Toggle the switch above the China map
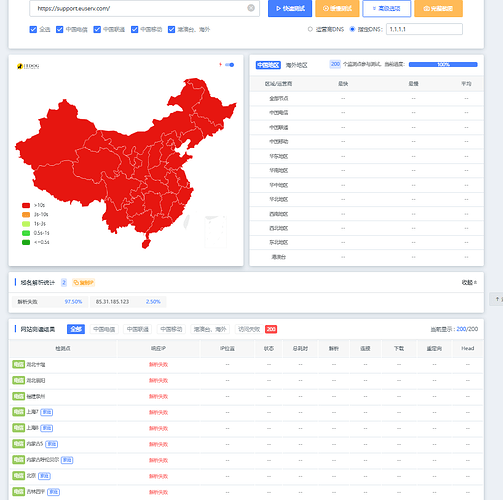 [x=230, y=65]
